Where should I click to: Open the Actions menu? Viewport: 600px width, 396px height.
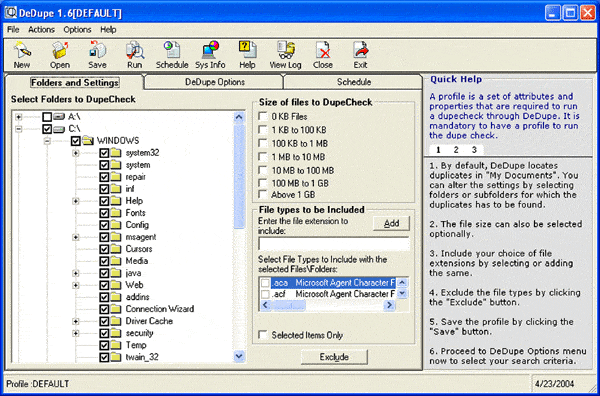click(41, 29)
